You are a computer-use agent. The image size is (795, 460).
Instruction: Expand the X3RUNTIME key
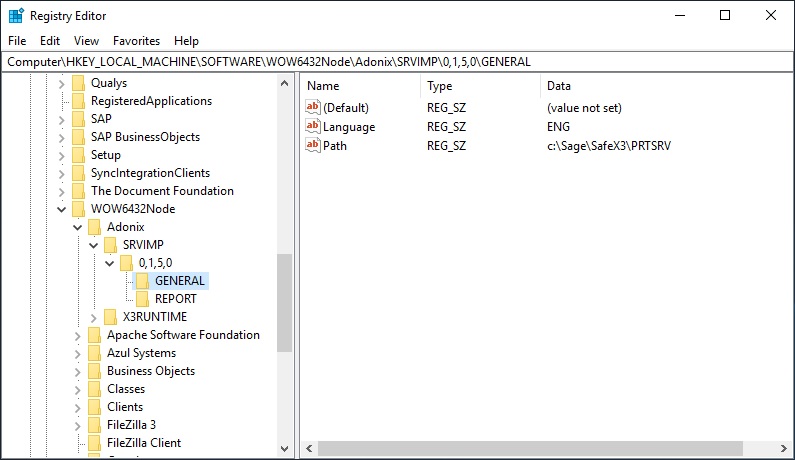[x=95, y=317]
